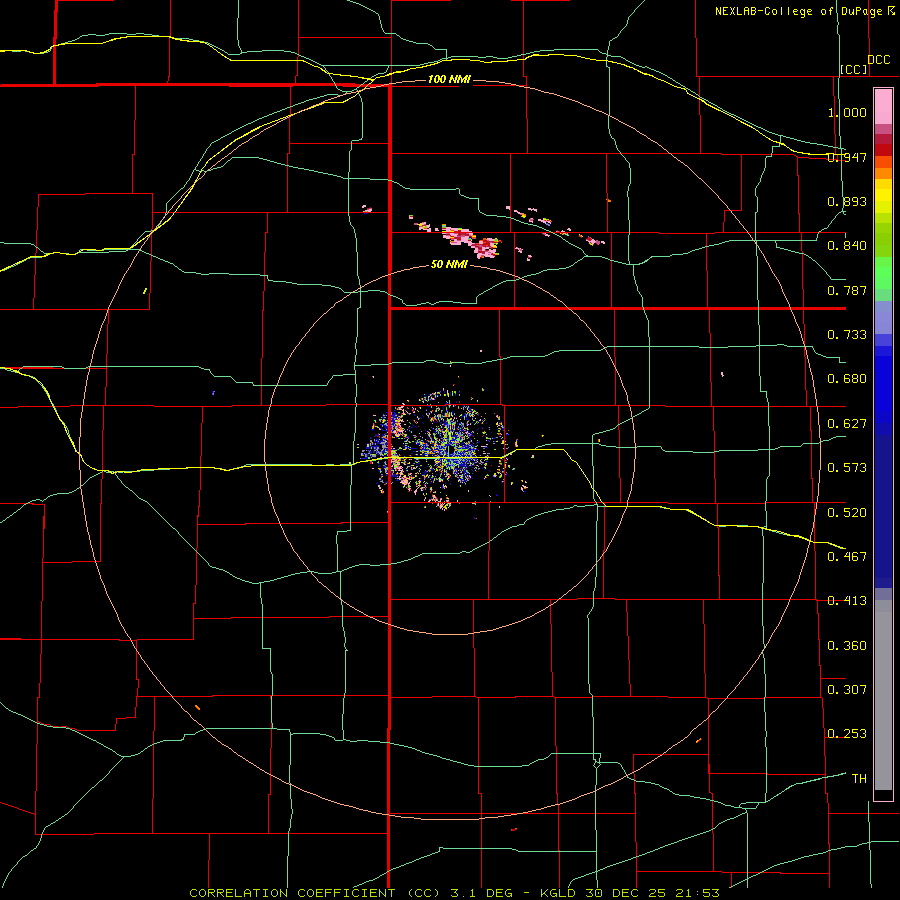Click the 0.733 color scale label

pos(847,335)
